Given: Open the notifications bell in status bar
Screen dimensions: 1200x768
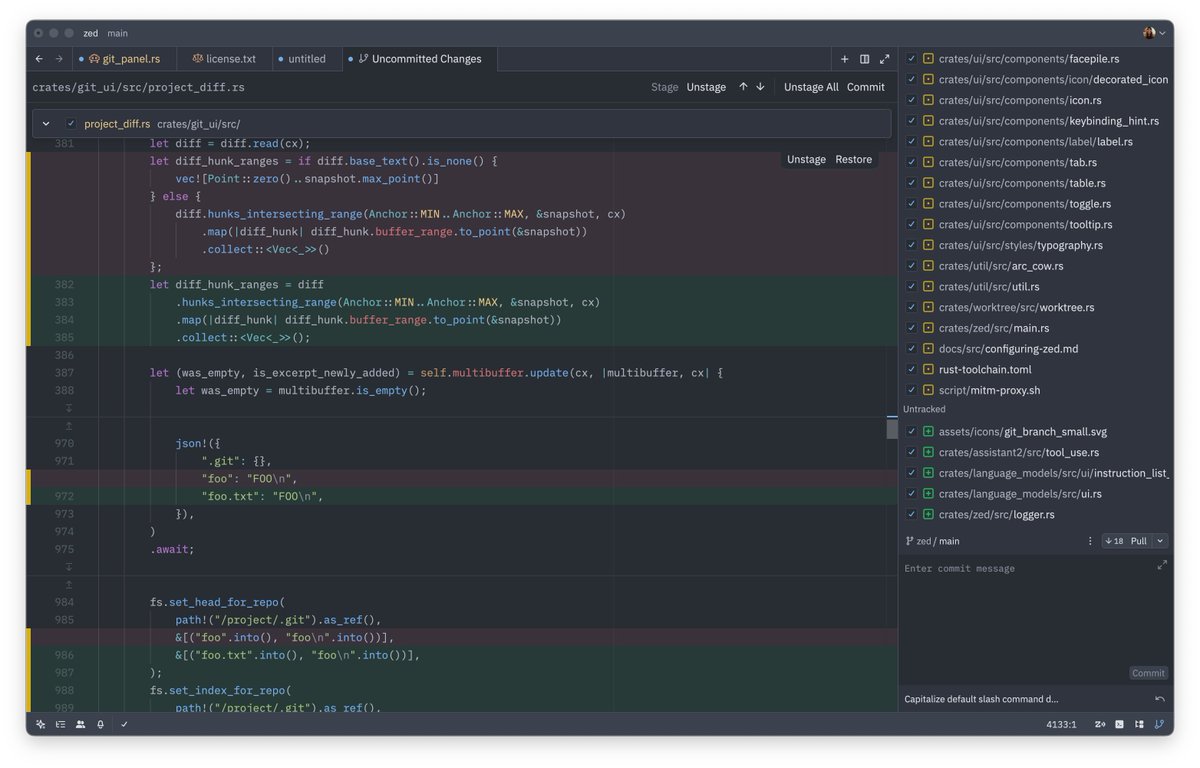Looking at the screenshot, I should point(101,724).
